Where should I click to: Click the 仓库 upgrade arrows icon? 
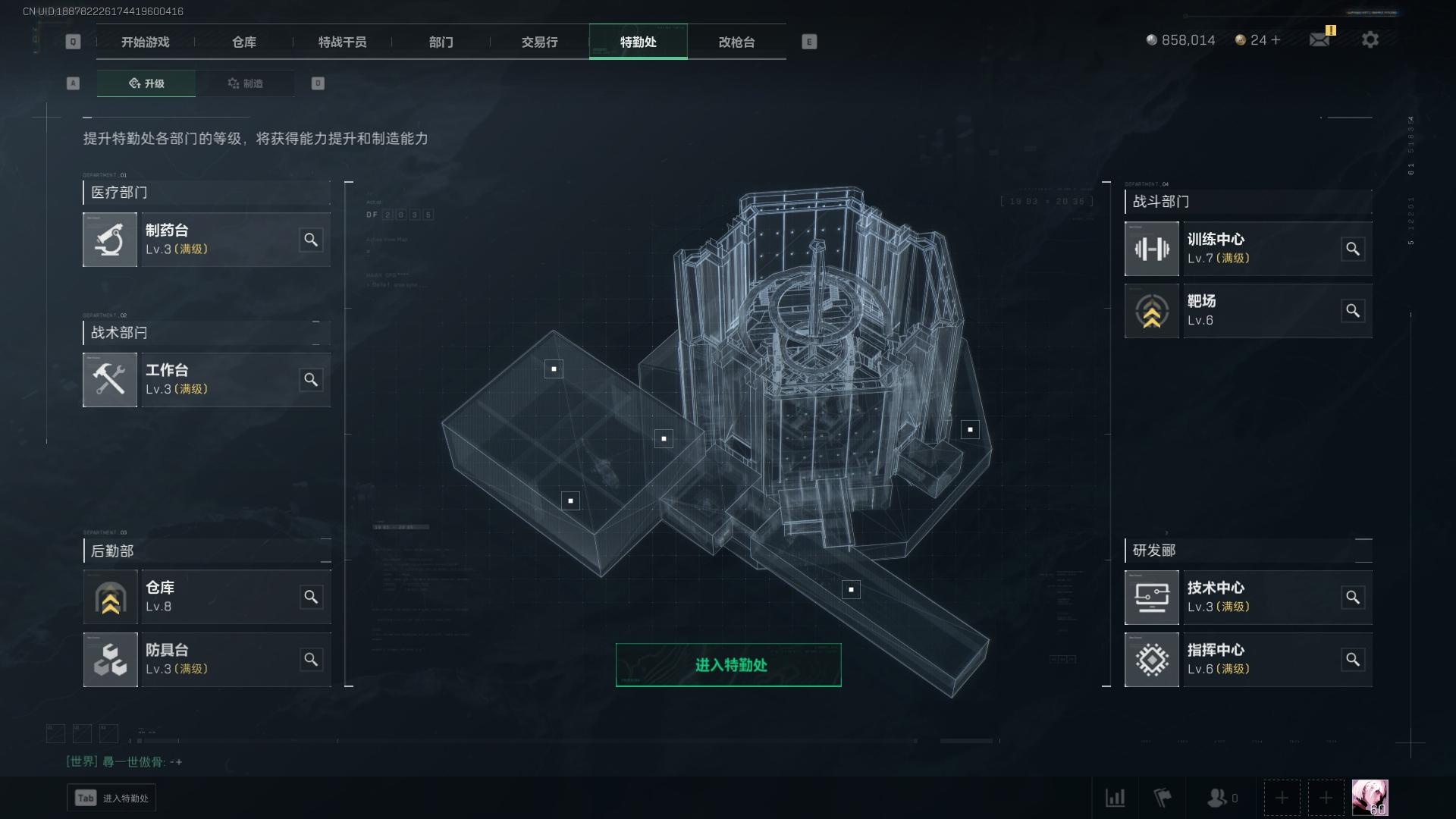coord(110,598)
